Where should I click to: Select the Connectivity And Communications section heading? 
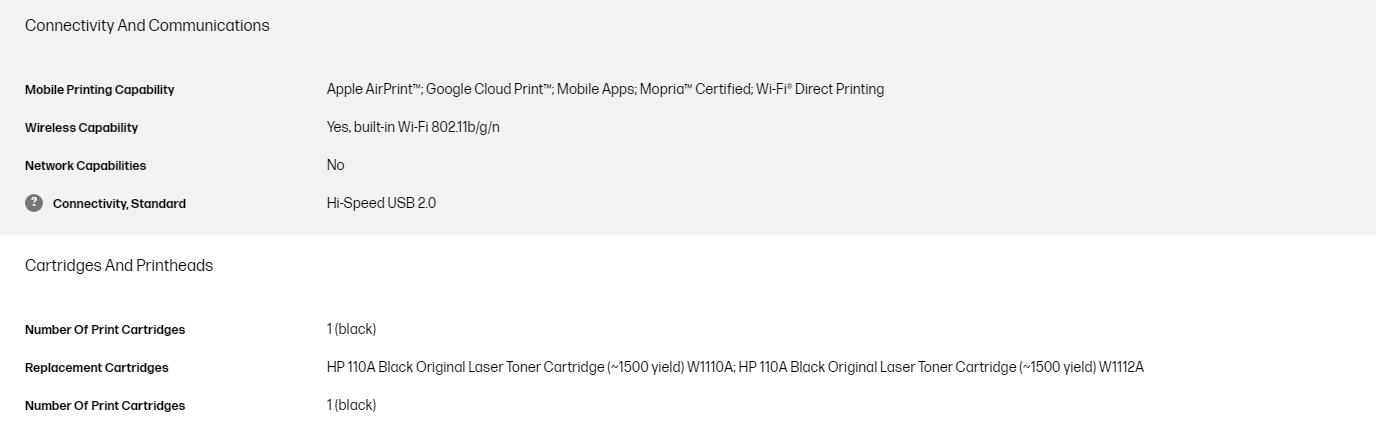[x=147, y=26]
